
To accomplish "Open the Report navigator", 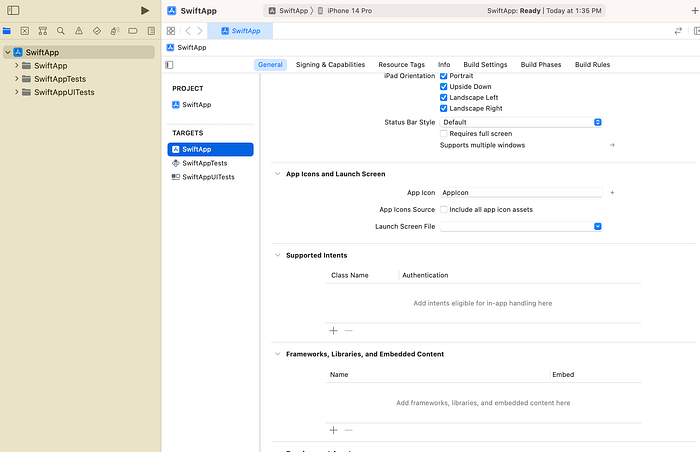I will (x=151, y=31).
